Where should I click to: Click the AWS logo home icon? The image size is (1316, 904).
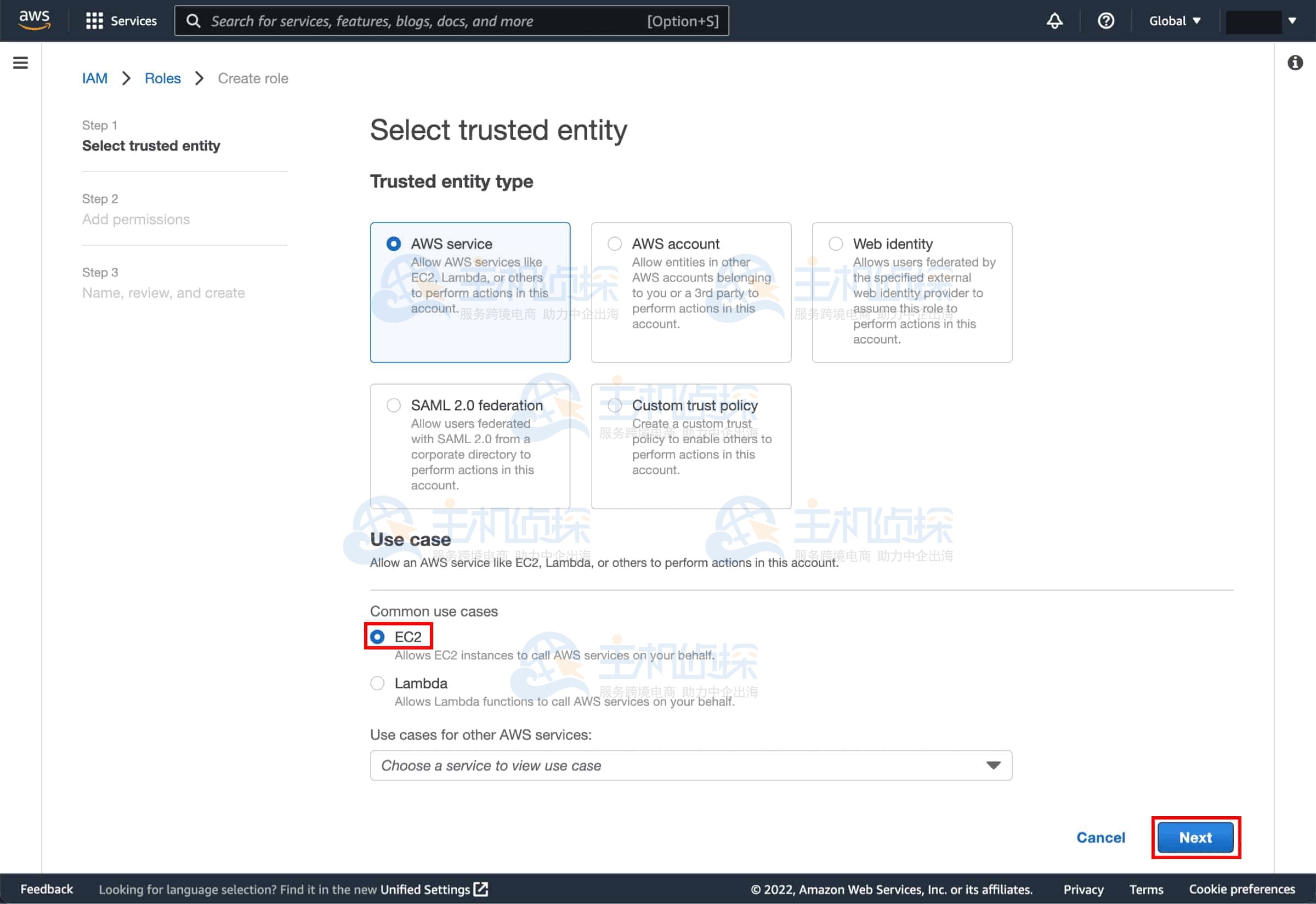pos(34,20)
